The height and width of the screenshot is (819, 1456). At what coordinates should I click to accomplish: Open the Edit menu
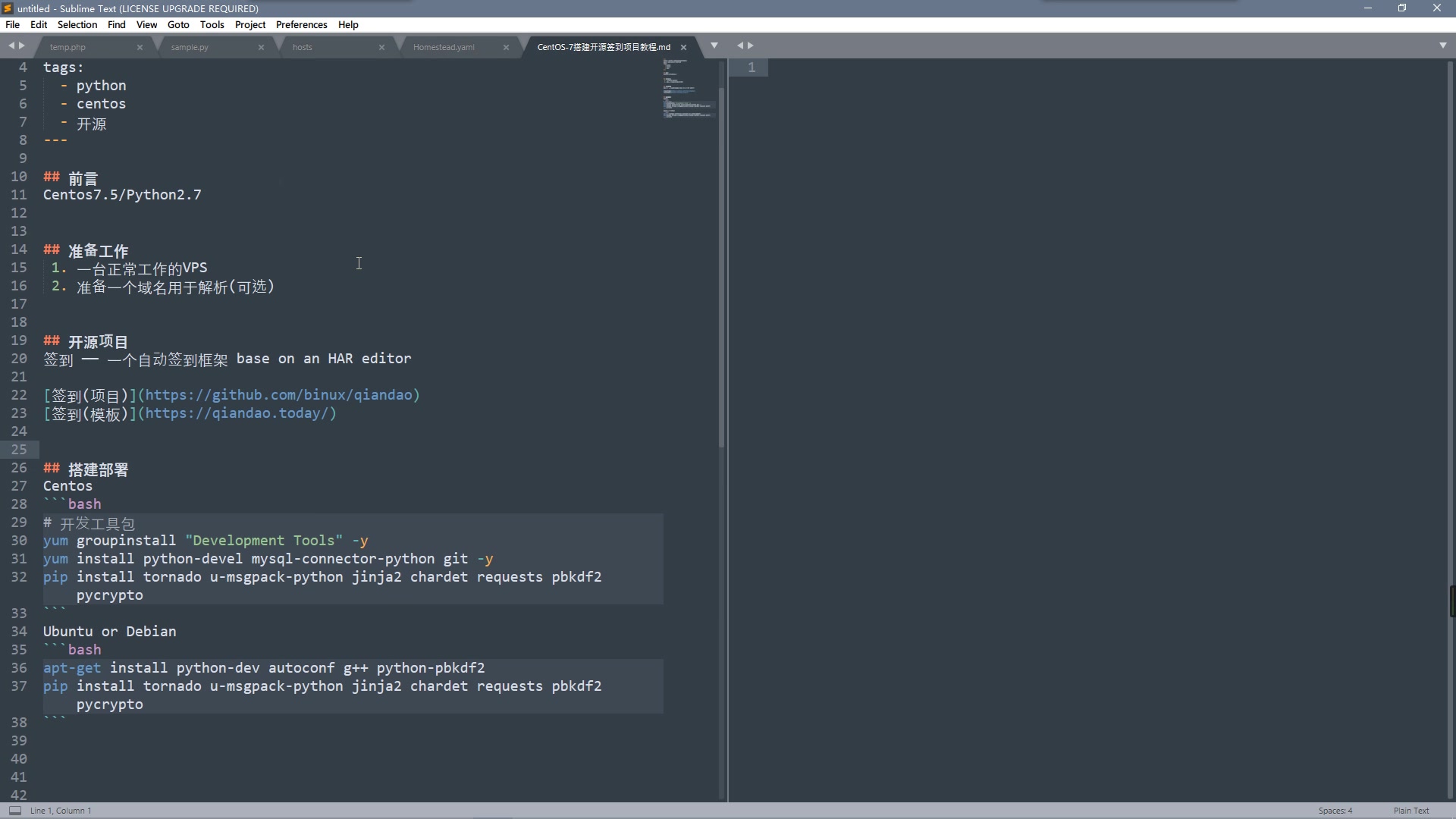pos(39,24)
